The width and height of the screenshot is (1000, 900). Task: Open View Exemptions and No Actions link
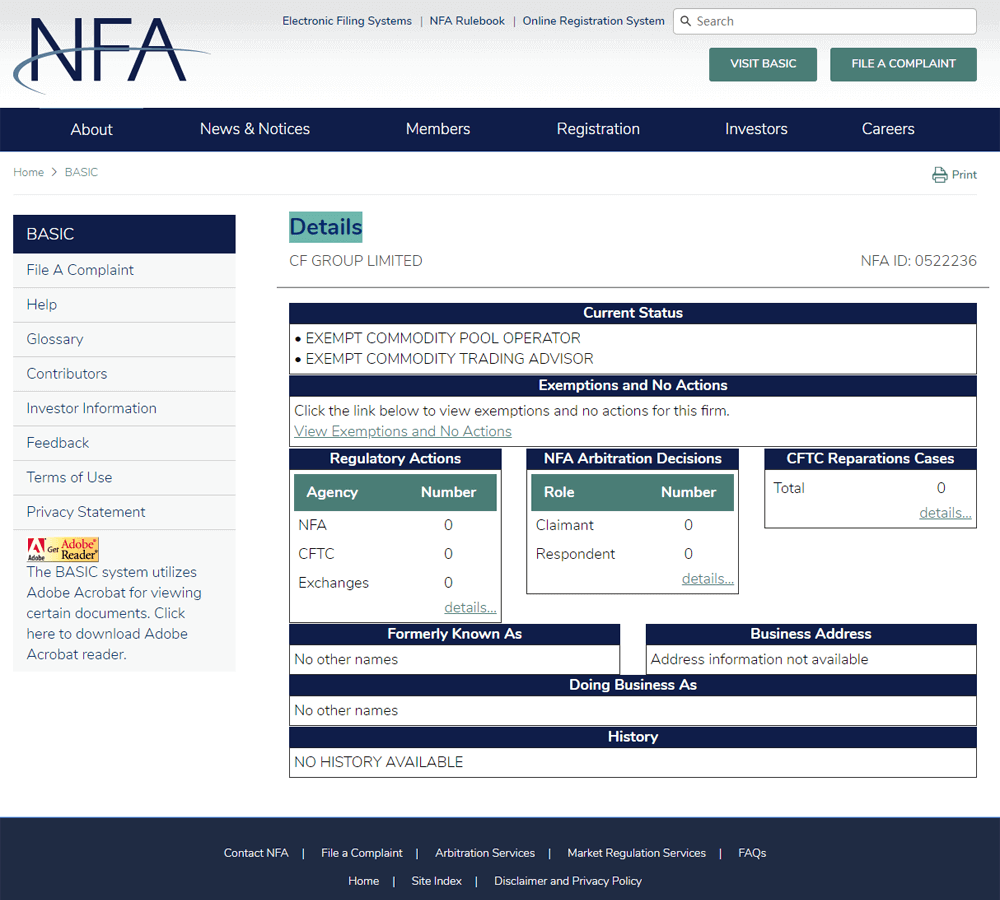(x=402, y=431)
